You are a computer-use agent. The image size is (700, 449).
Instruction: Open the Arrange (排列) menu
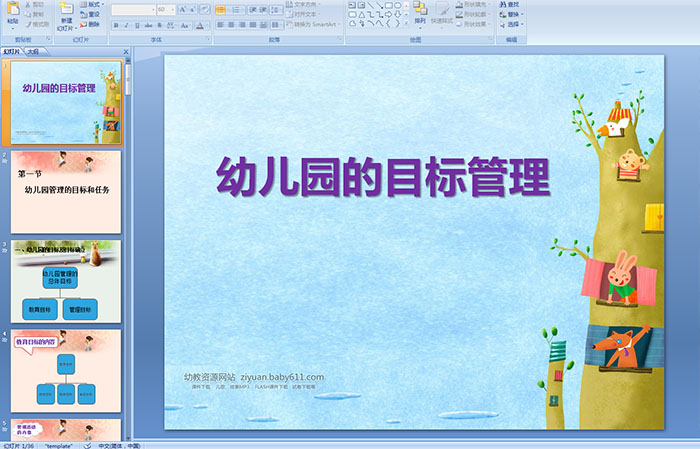420,14
